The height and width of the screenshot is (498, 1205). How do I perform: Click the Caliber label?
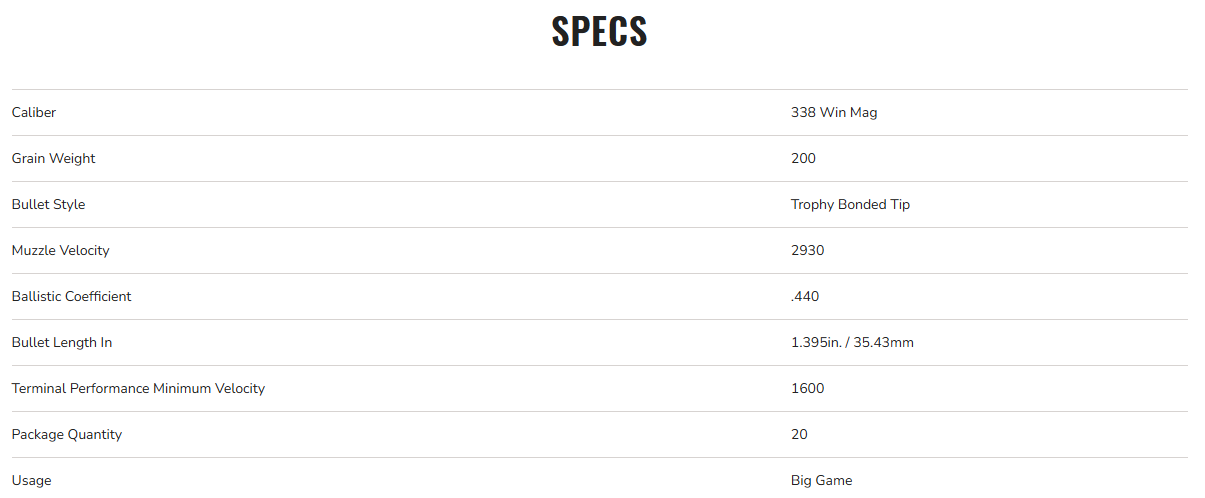tap(34, 113)
